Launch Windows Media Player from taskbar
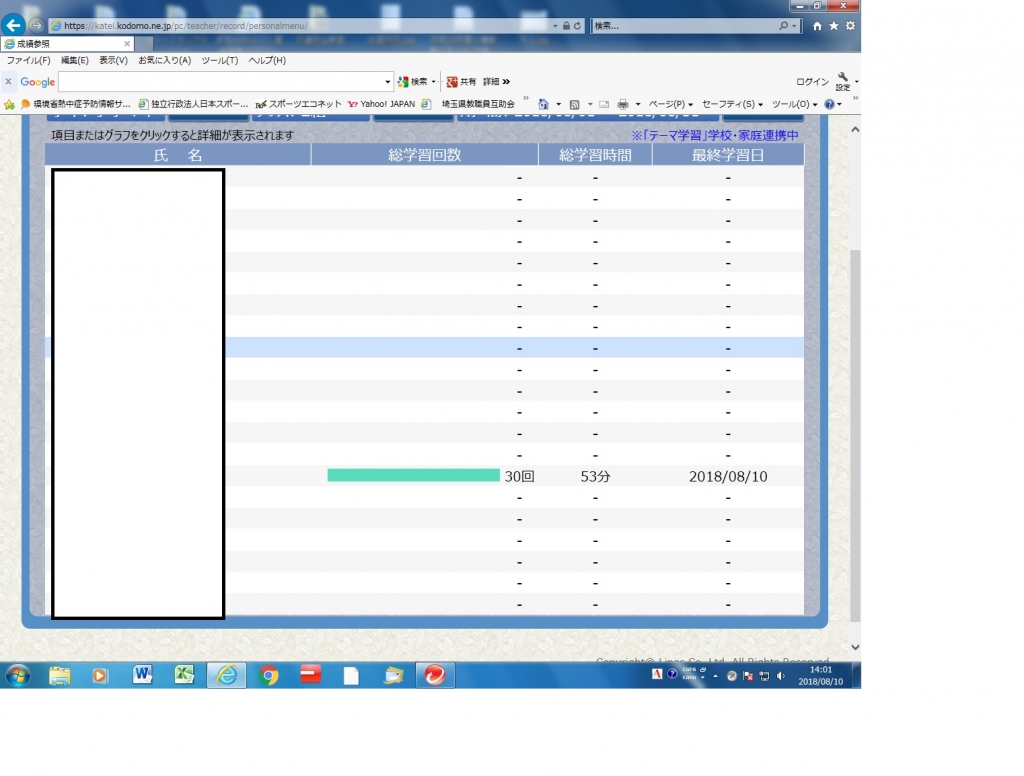This screenshot has width=1024, height=776. click(100, 675)
